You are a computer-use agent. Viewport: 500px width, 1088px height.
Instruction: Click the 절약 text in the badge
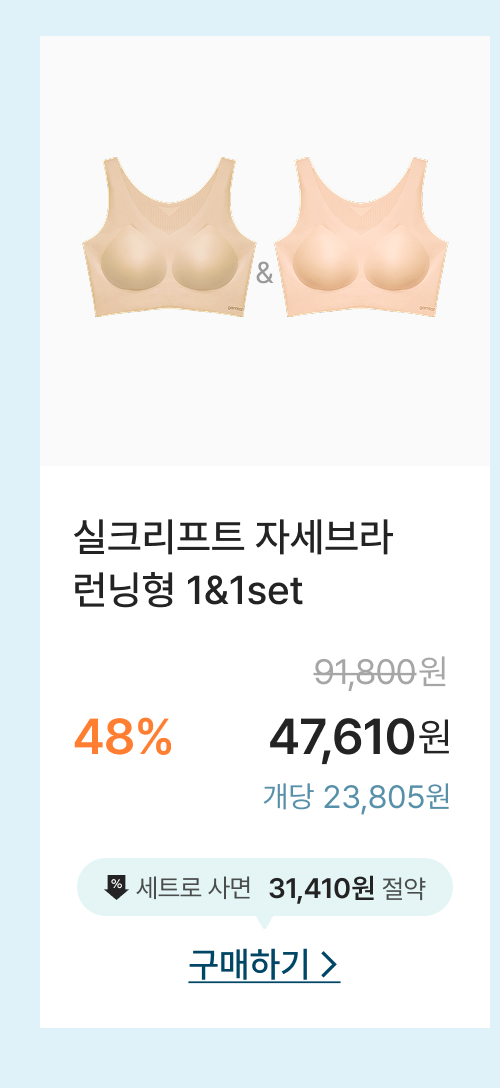404,887
